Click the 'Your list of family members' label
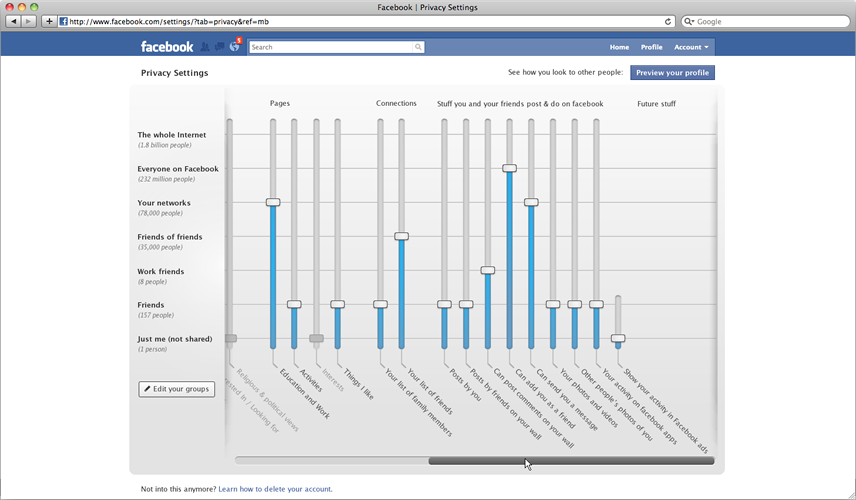The height and width of the screenshot is (500, 856). pos(419,402)
